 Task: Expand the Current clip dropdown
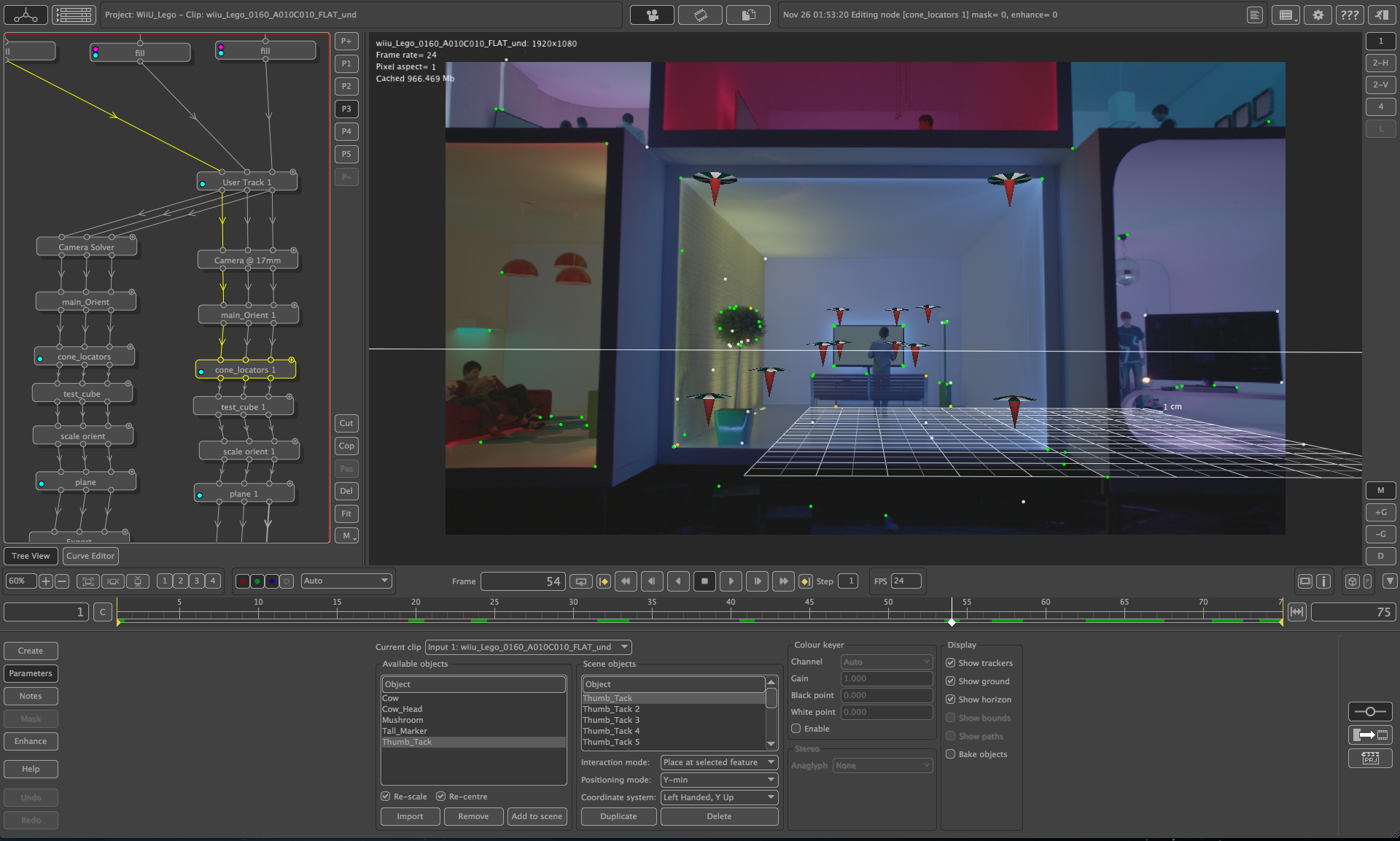pyautogui.click(x=528, y=647)
